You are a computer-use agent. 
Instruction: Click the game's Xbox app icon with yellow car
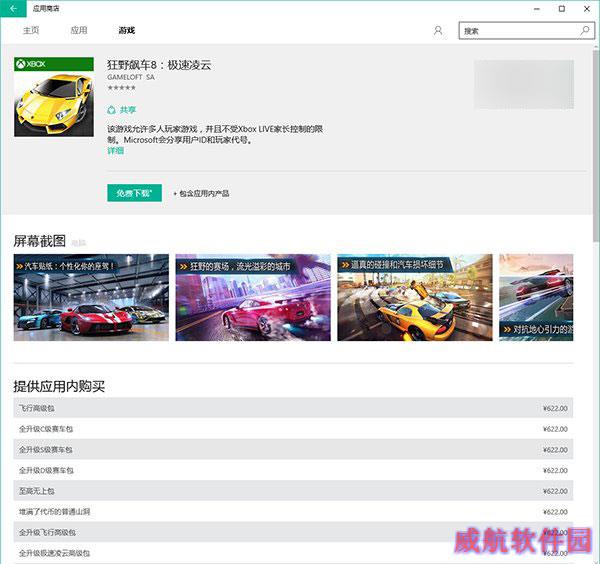(54, 97)
